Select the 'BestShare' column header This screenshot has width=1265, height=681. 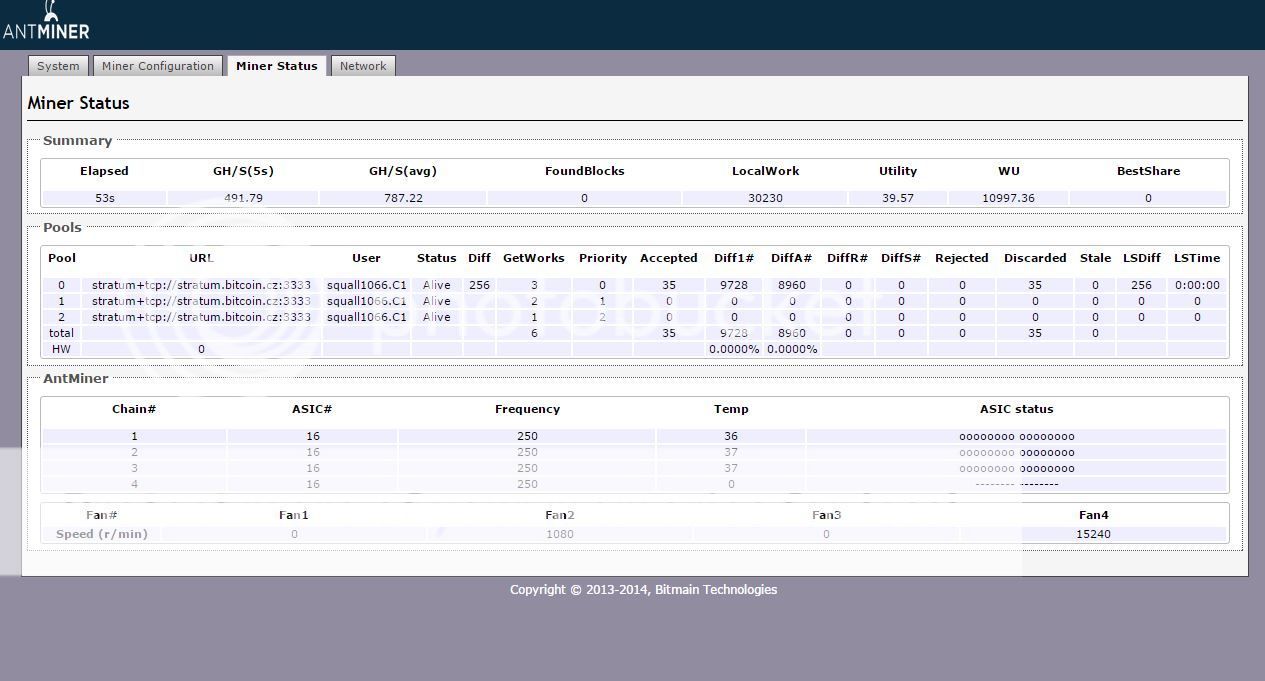[x=1148, y=171]
